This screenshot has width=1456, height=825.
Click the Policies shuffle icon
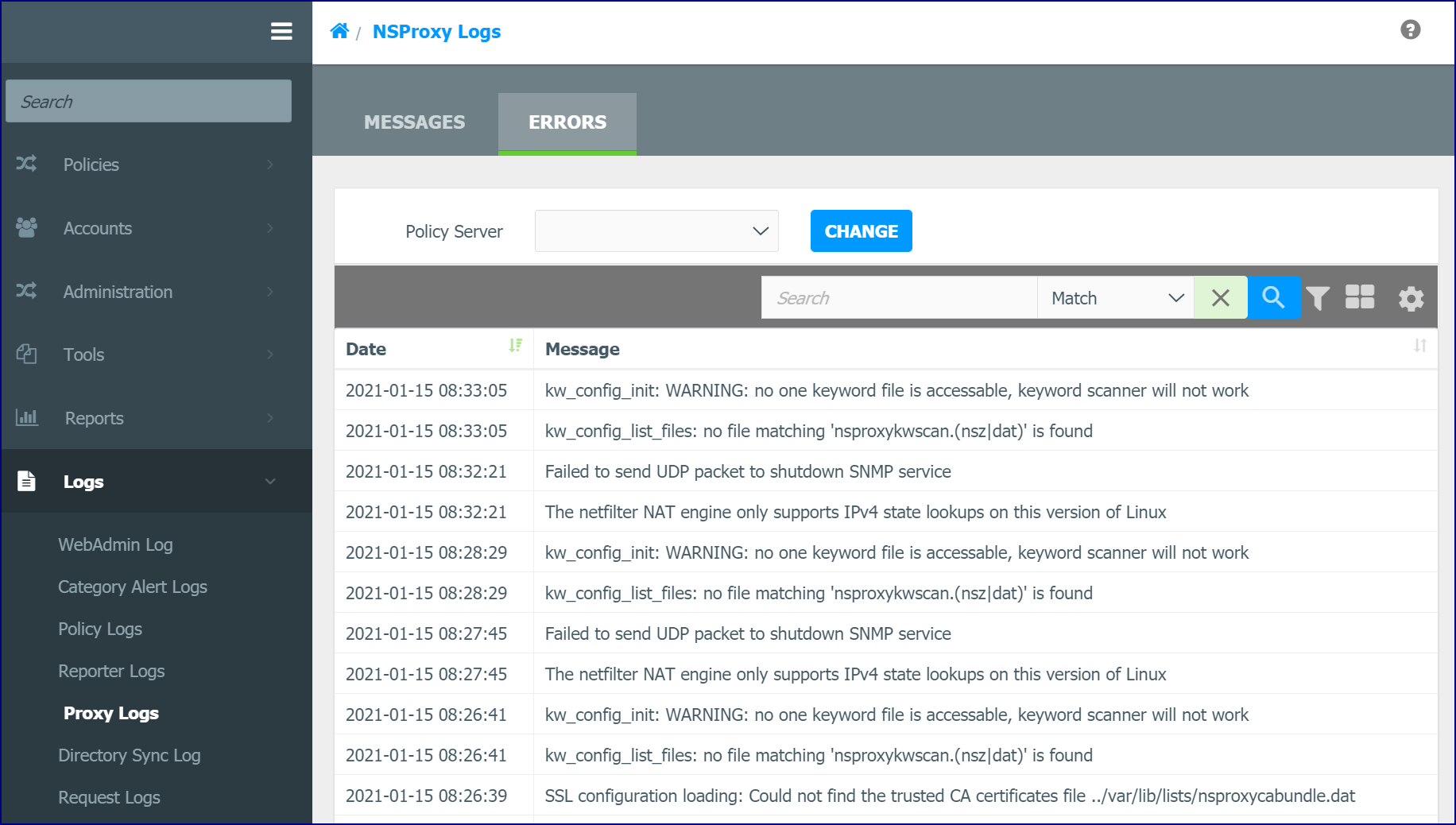[26, 164]
